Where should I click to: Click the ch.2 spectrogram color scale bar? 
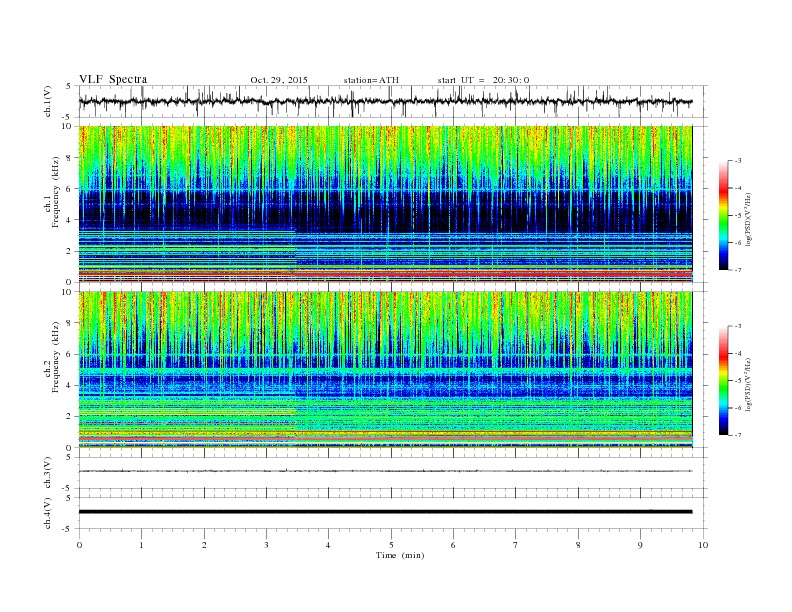(723, 380)
